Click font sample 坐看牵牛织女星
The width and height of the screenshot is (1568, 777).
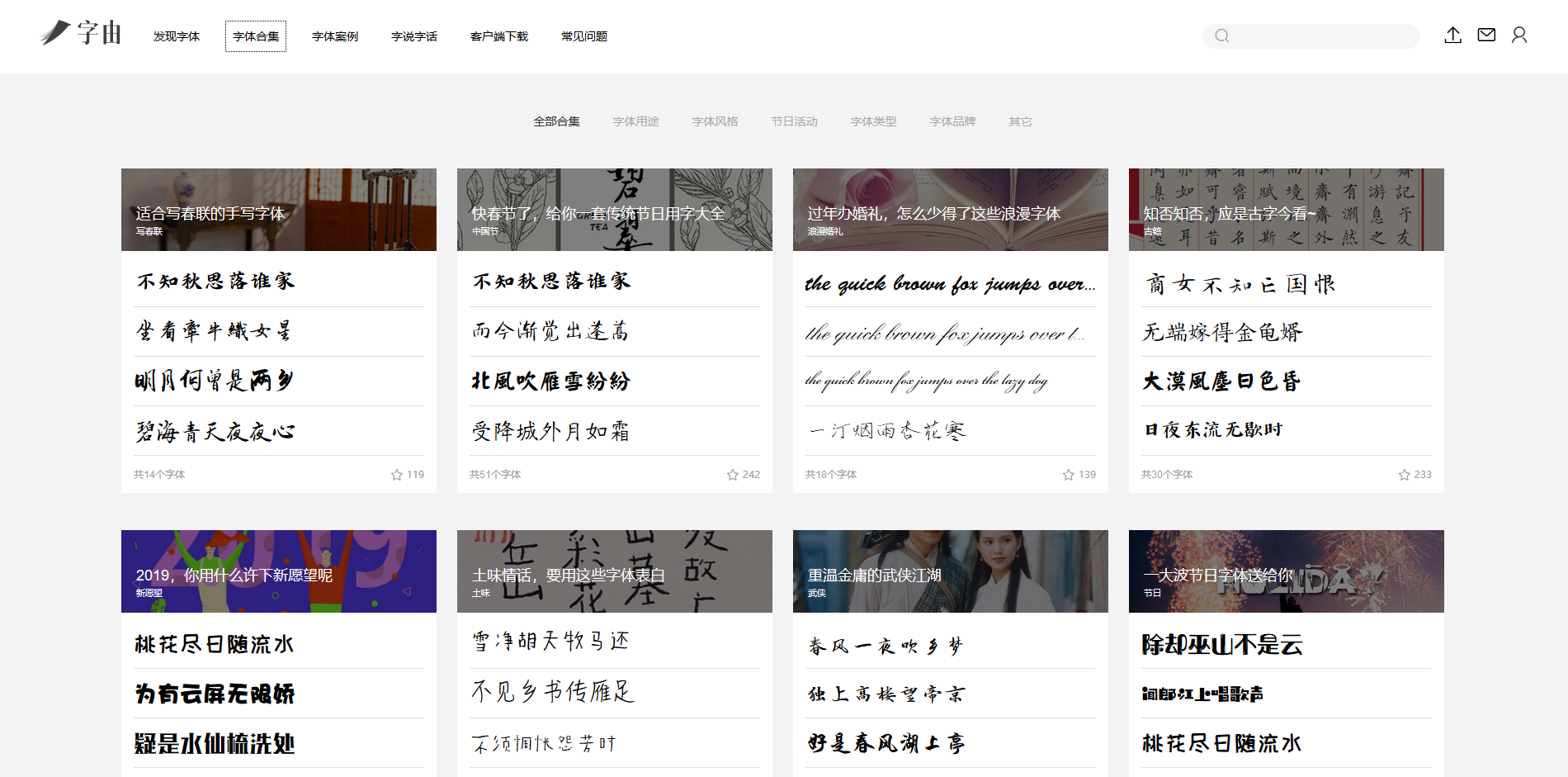(214, 331)
